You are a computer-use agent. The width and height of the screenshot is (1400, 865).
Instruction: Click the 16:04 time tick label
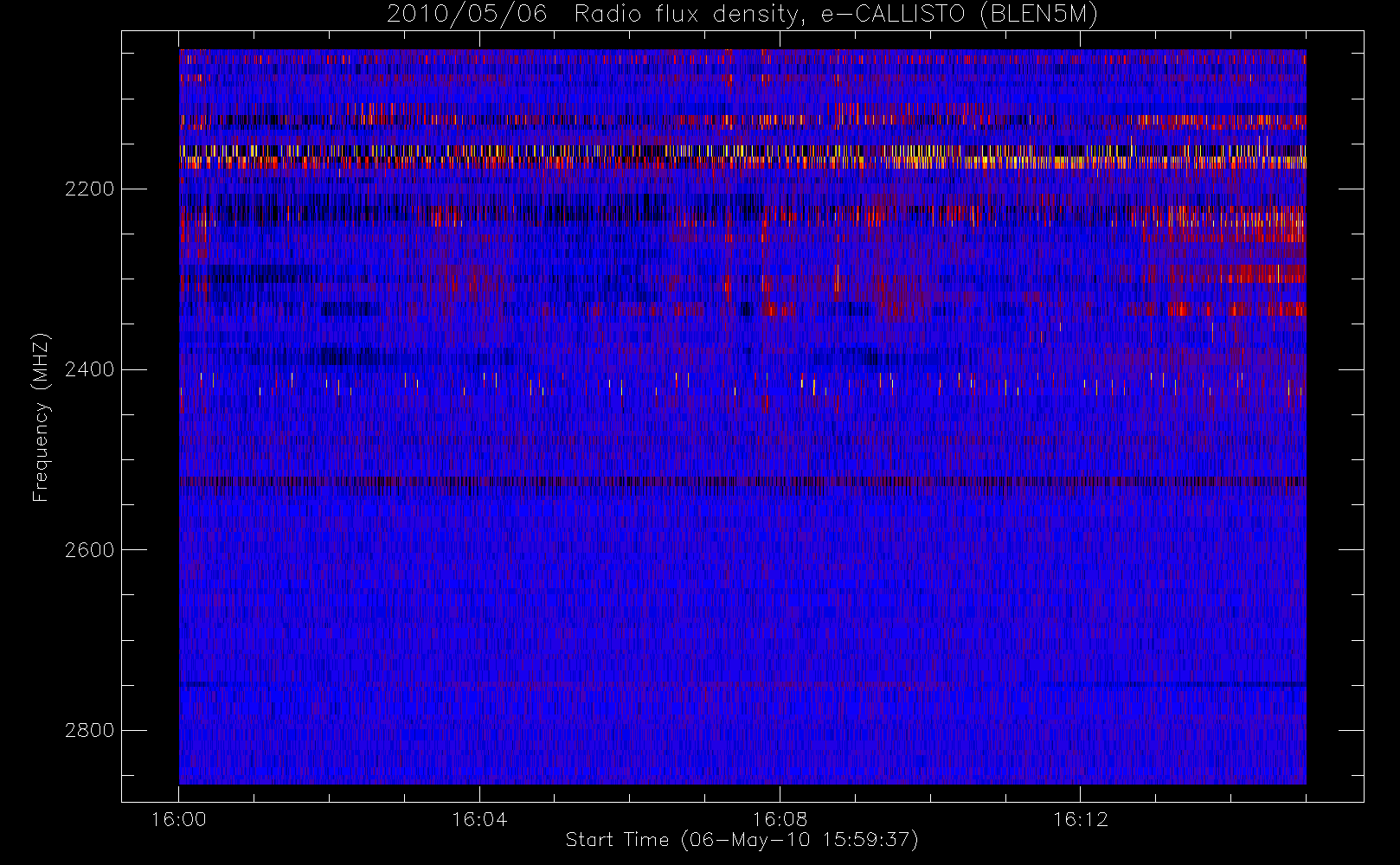coord(479,819)
